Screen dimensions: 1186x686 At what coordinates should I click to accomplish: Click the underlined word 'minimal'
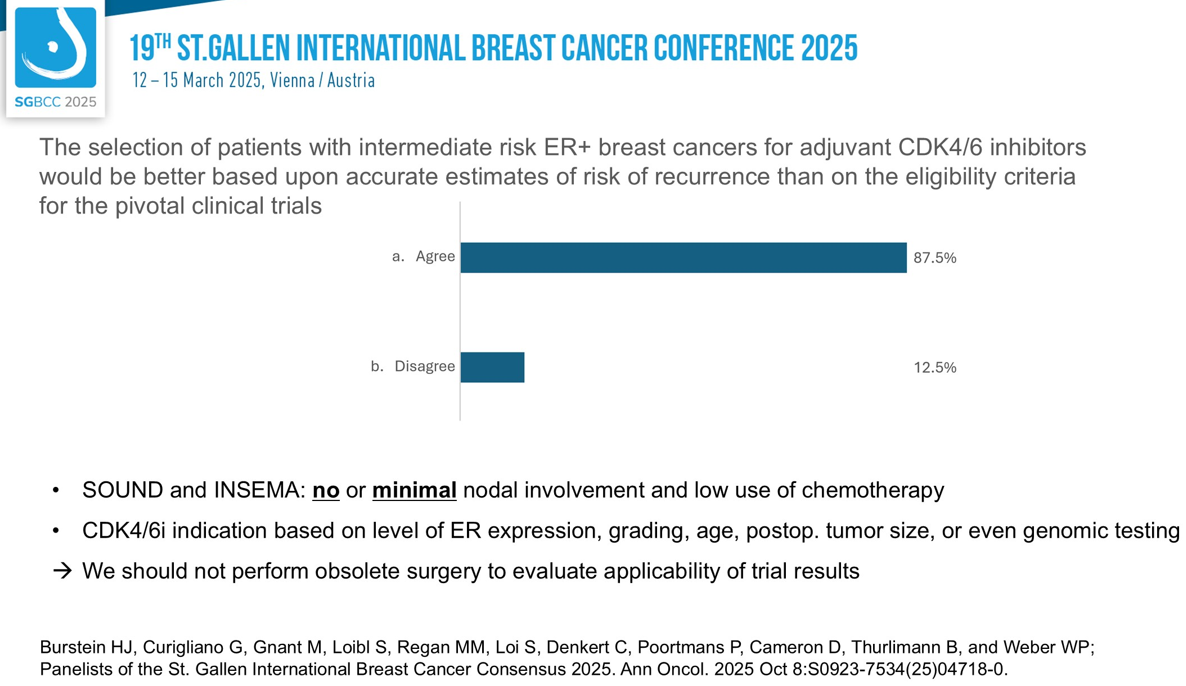coord(414,491)
